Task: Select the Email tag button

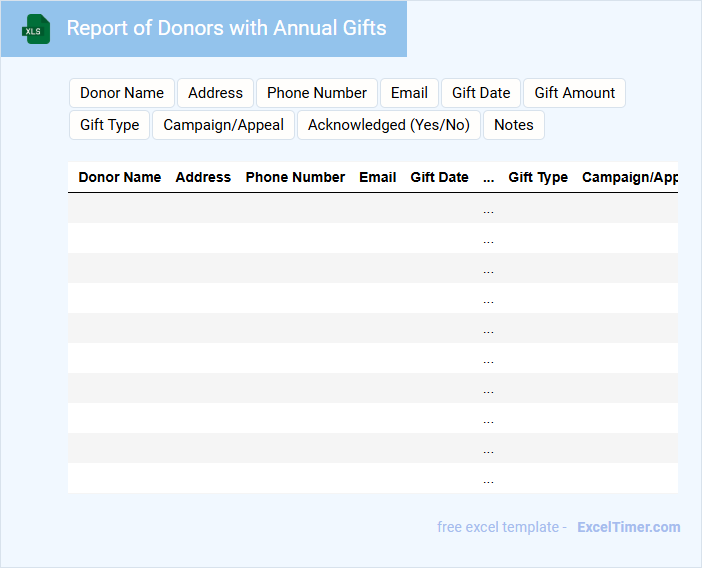Action: pyautogui.click(x=409, y=93)
